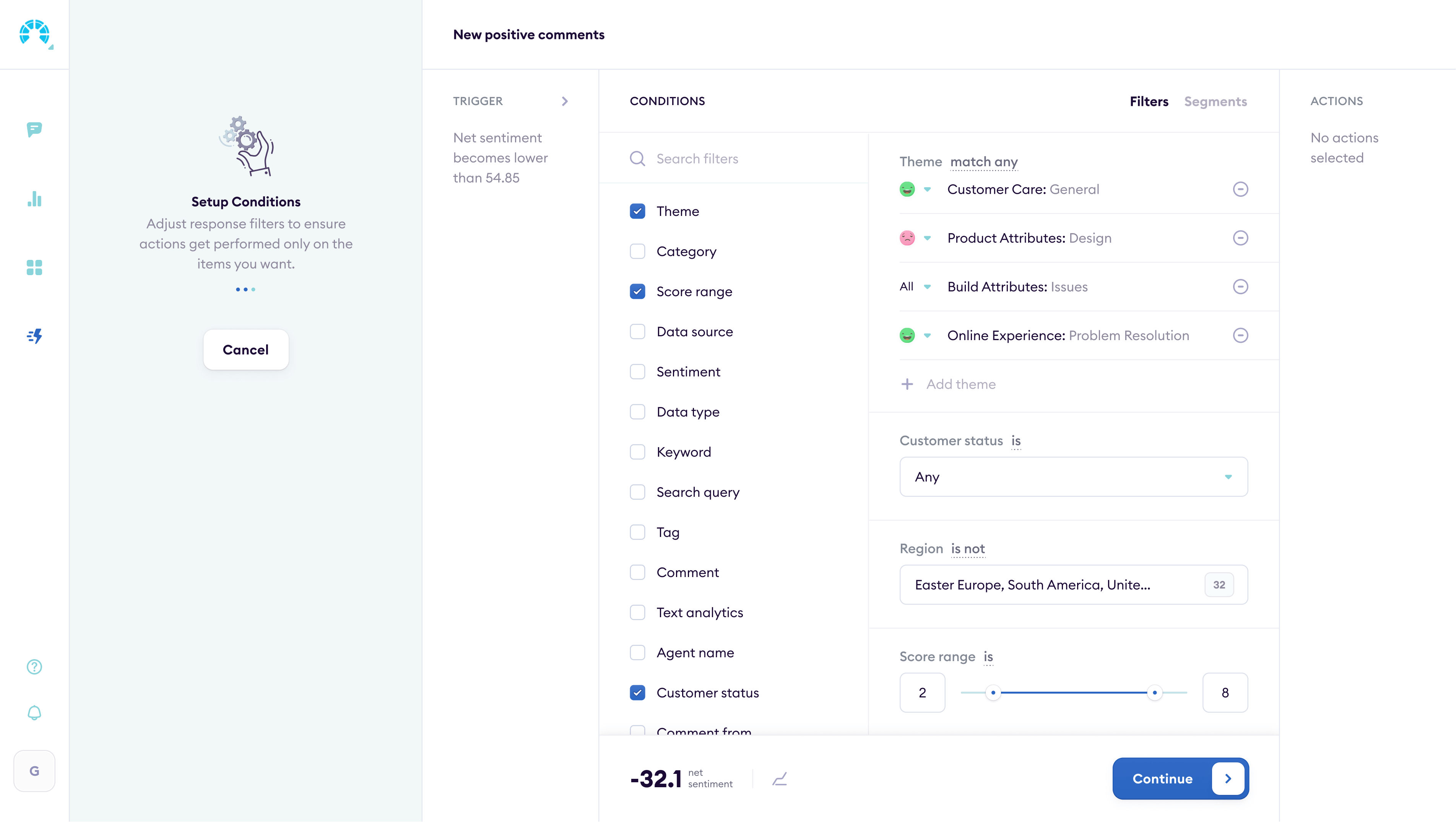Open the analytics bar chart sidebar icon
The height and width of the screenshot is (822, 1456).
(x=34, y=199)
